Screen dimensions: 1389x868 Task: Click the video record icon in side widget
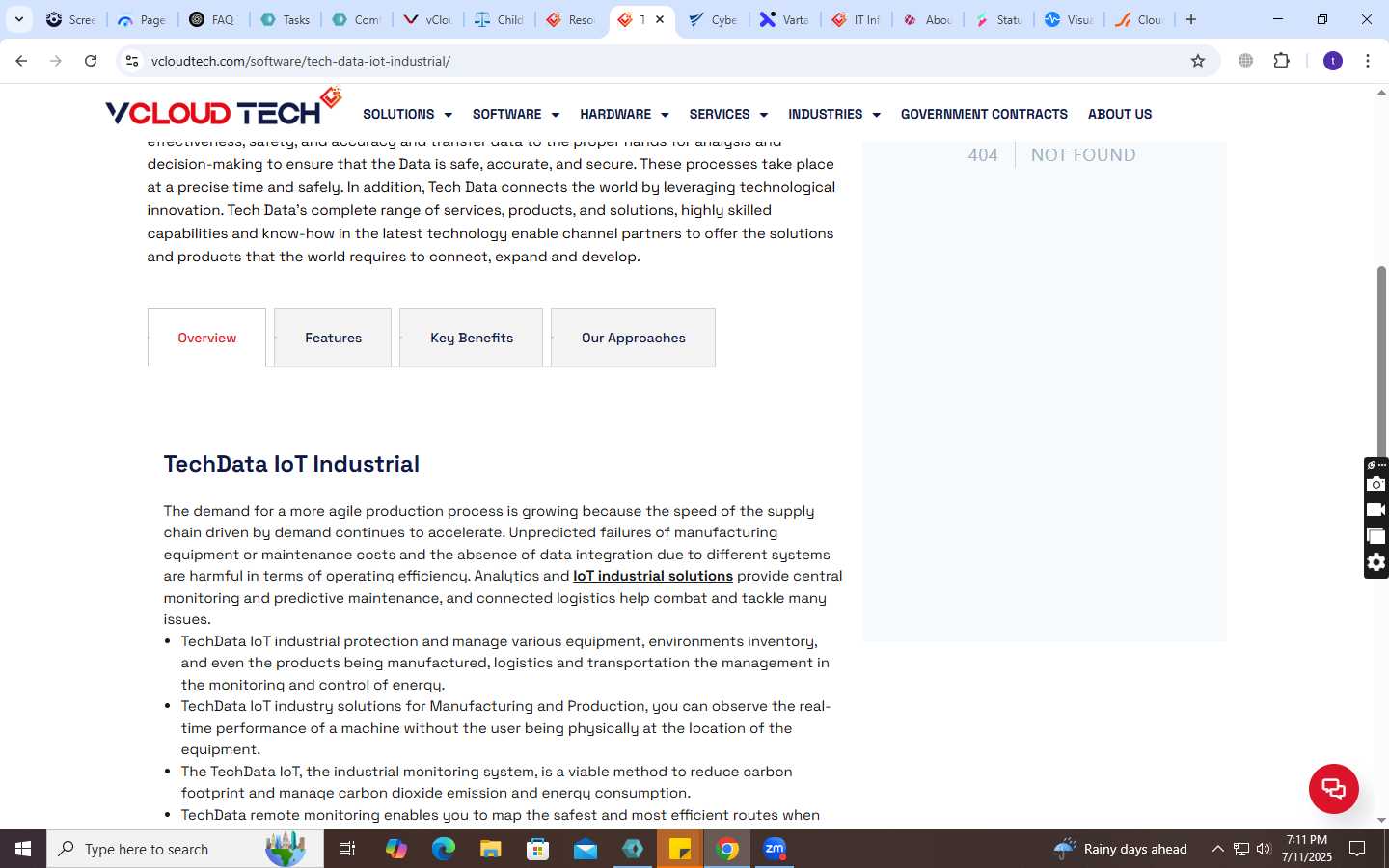[x=1376, y=510]
